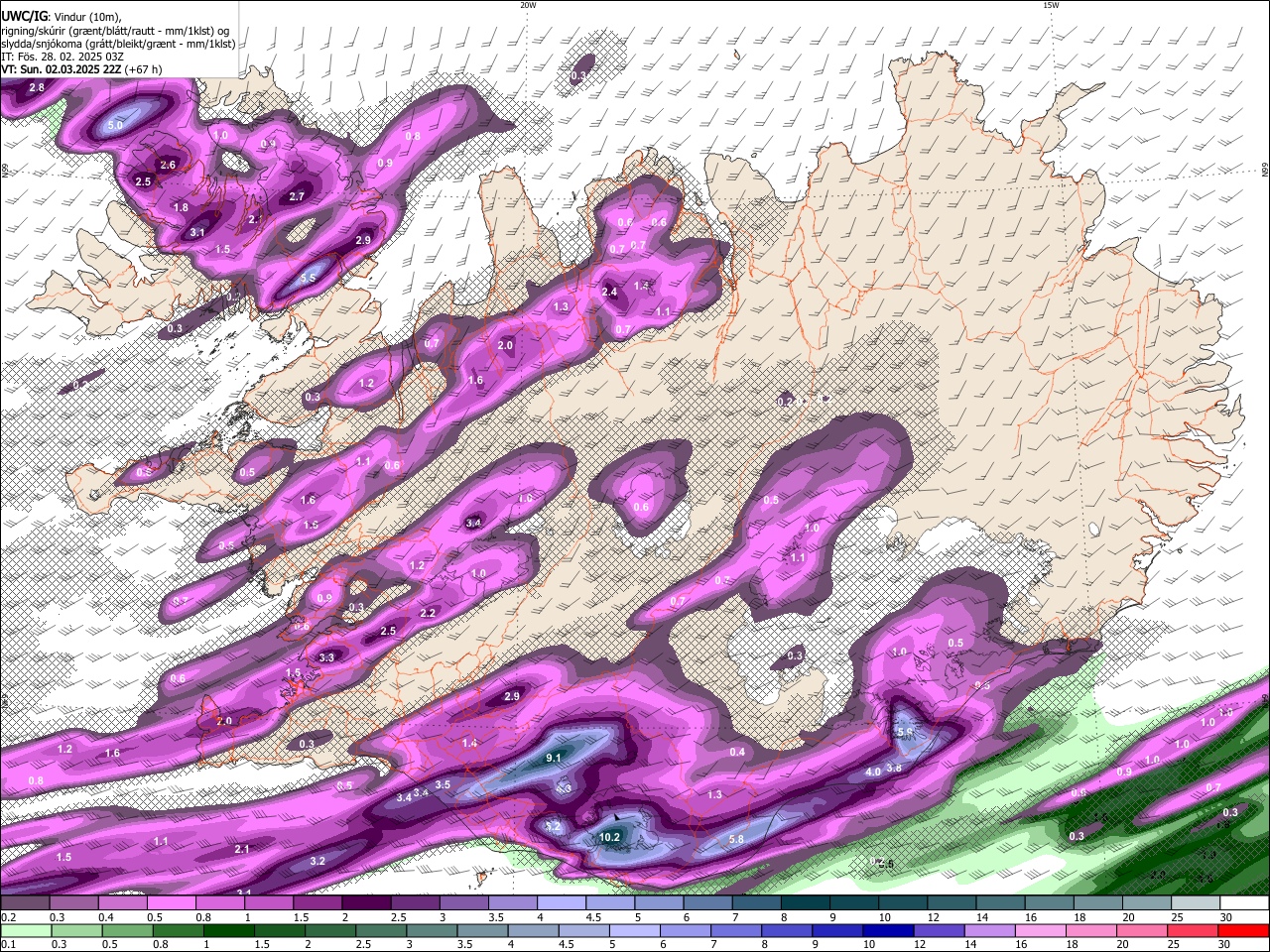1270x952 pixels.
Task: Click the 3.8 precipitation value
Action: (x=894, y=768)
